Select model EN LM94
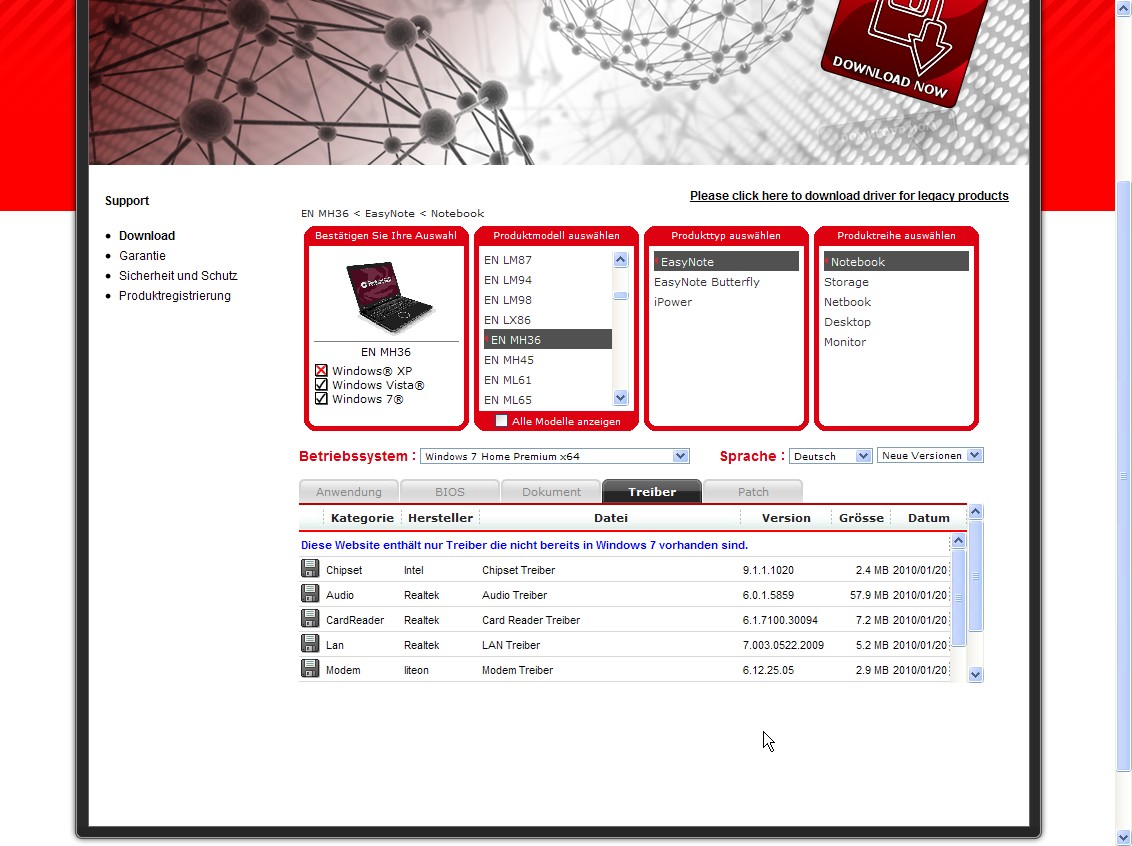The height and width of the screenshot is (846, 1132). pos(508,280)
